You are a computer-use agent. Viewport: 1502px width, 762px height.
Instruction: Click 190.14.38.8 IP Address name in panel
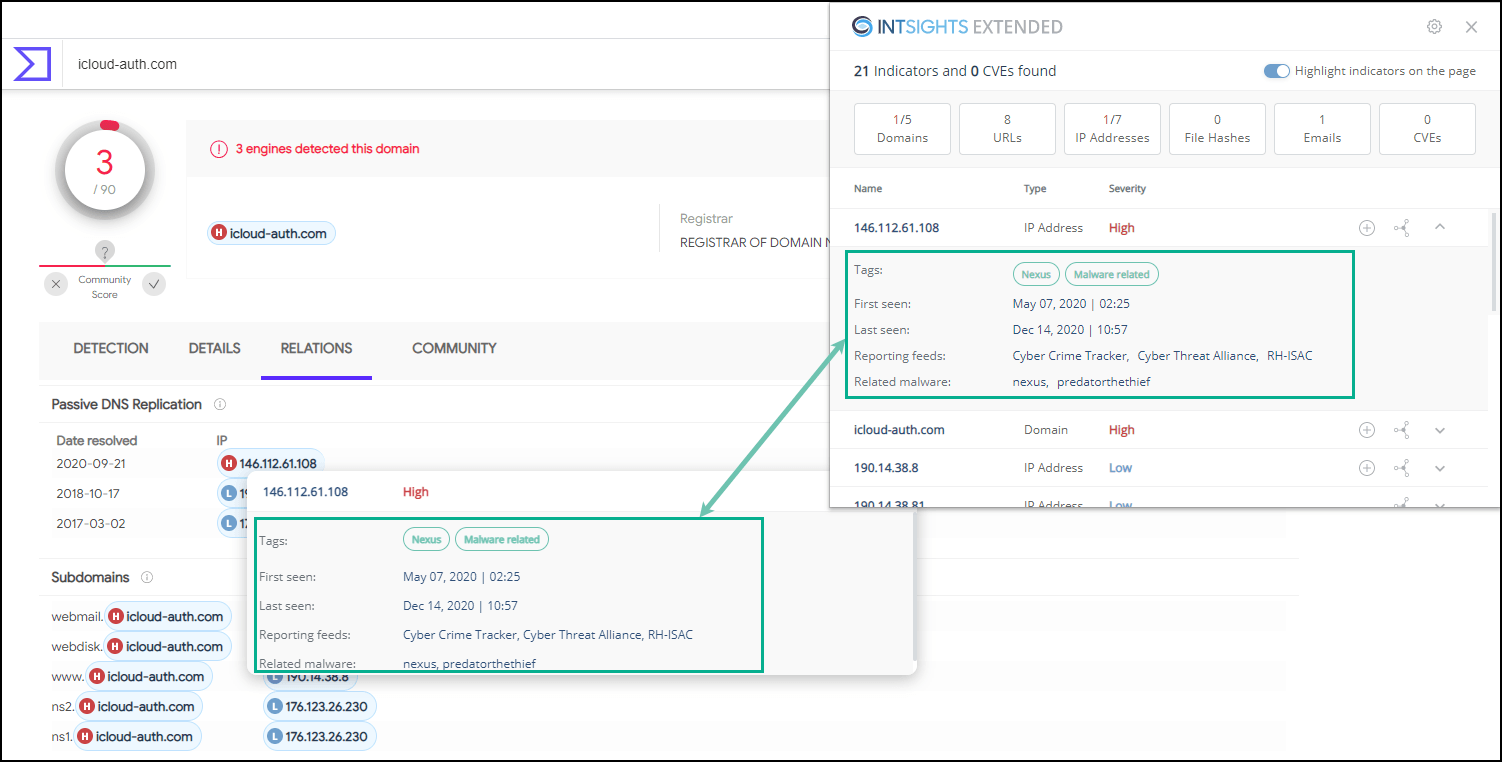pos(886,468)
